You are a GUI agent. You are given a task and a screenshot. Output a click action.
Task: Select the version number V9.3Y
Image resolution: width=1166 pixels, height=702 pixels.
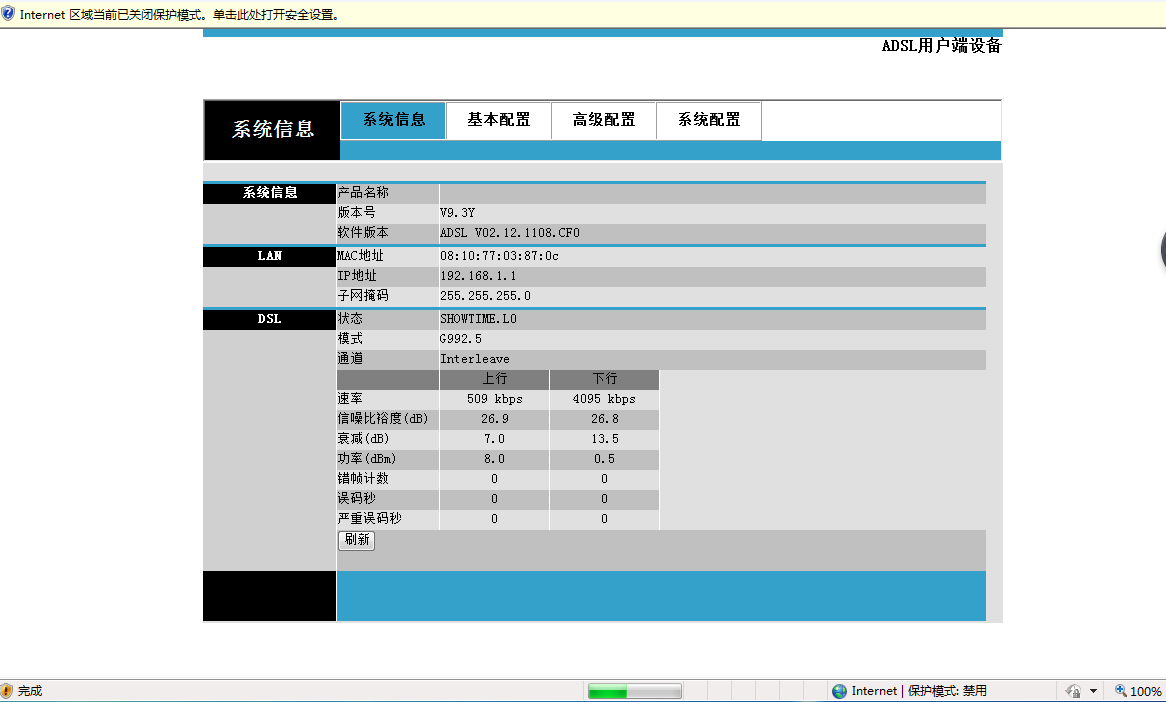pos(457,213)
